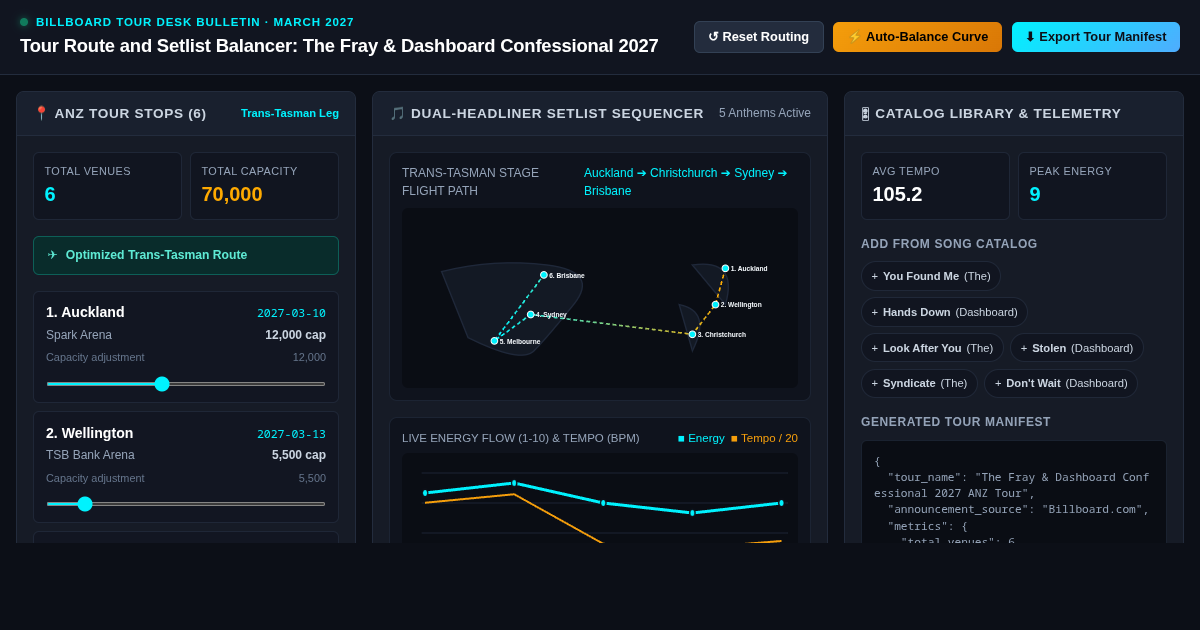Click the Total Capacity value 70,000
Image resolution: width=1200 pixels, height=630 pixels.
(x=232, y=194)
